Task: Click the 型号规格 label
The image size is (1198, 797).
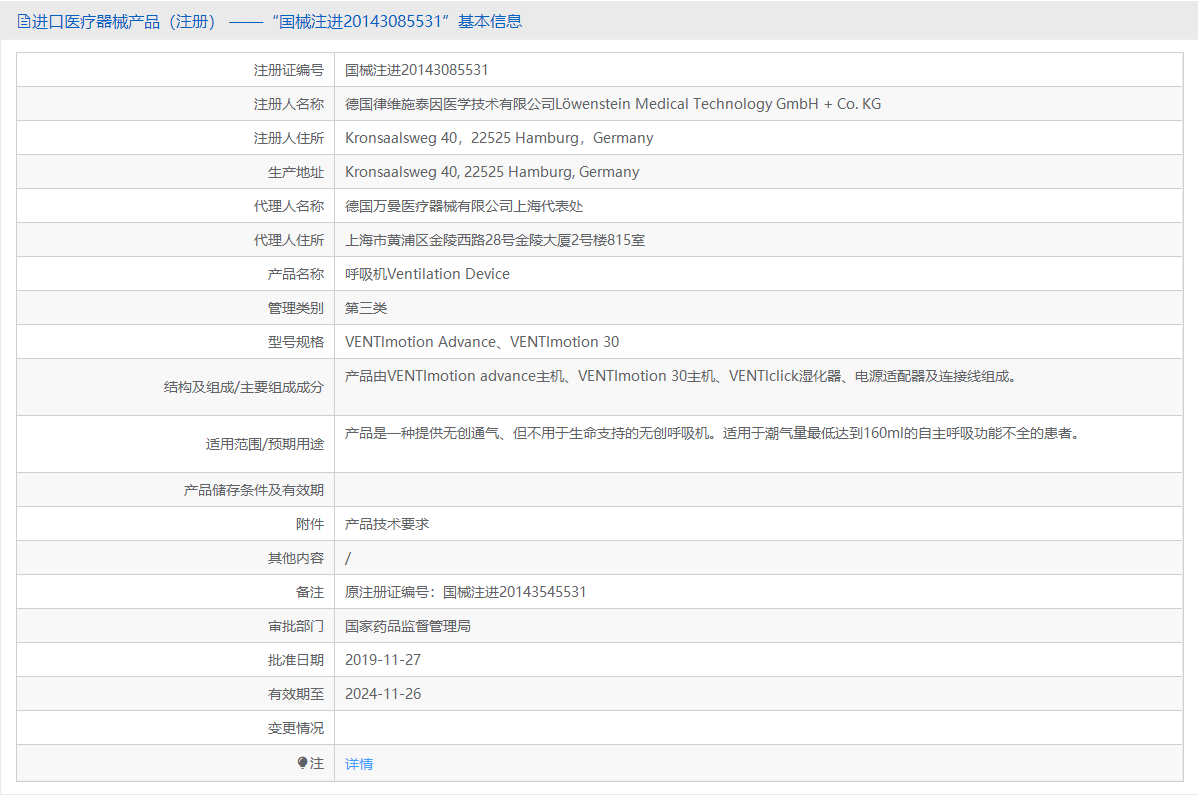Action: click(x=296, y=342)
